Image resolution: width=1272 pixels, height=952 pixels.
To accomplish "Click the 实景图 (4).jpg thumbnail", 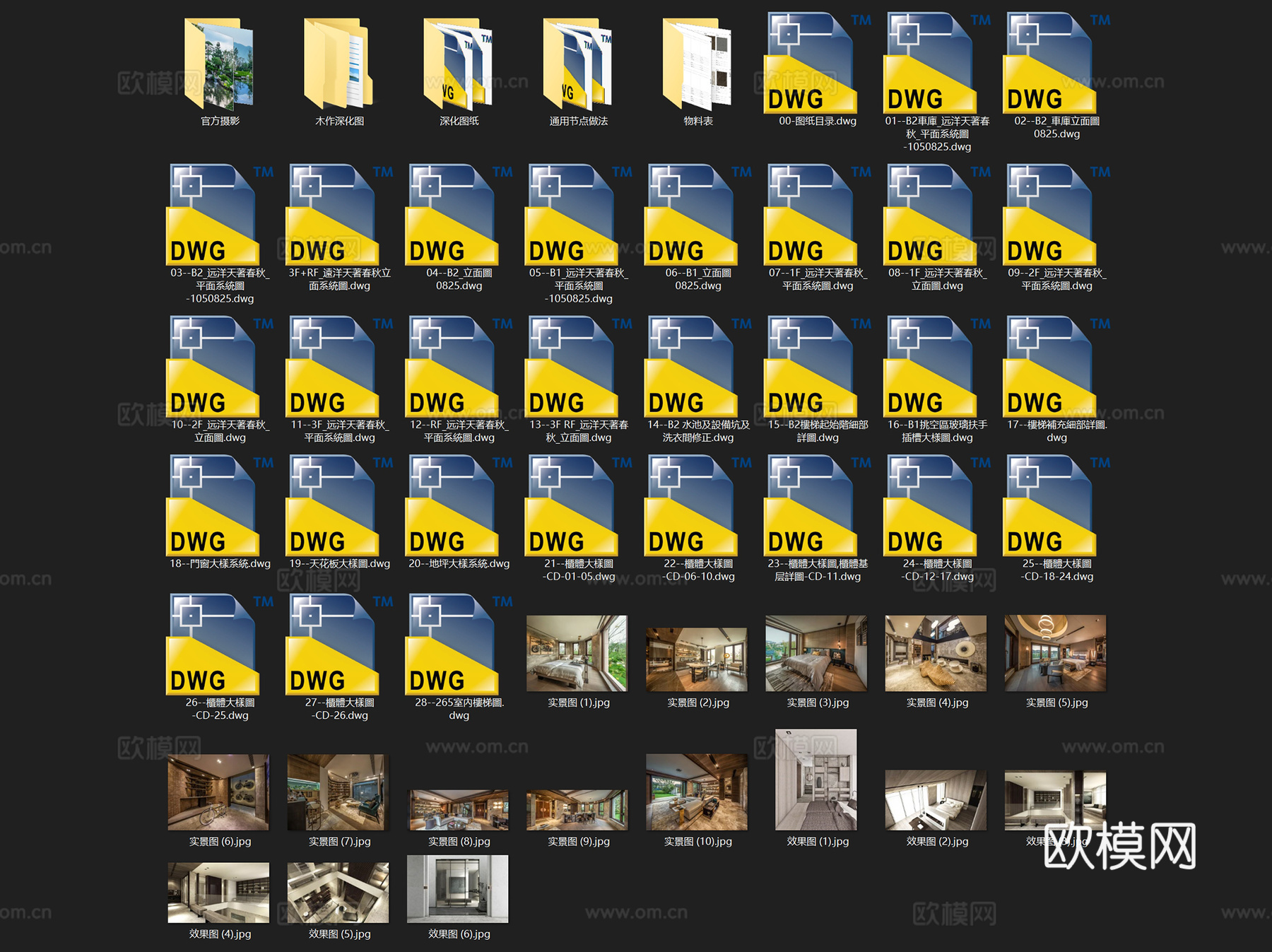I will (936, 653).
